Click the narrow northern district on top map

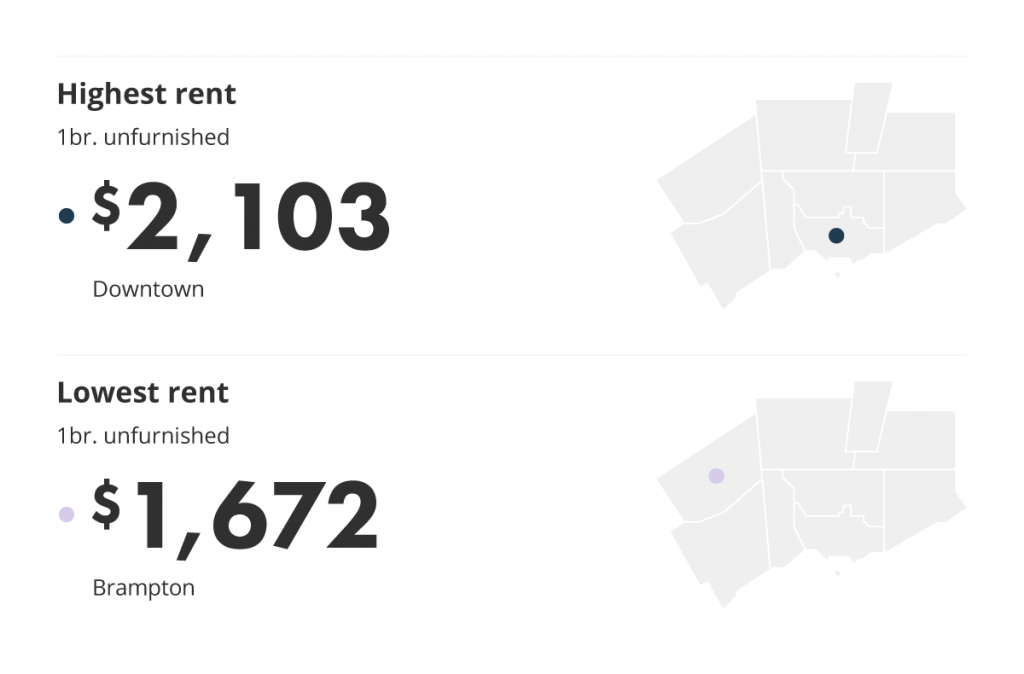[x=869, y=118]
